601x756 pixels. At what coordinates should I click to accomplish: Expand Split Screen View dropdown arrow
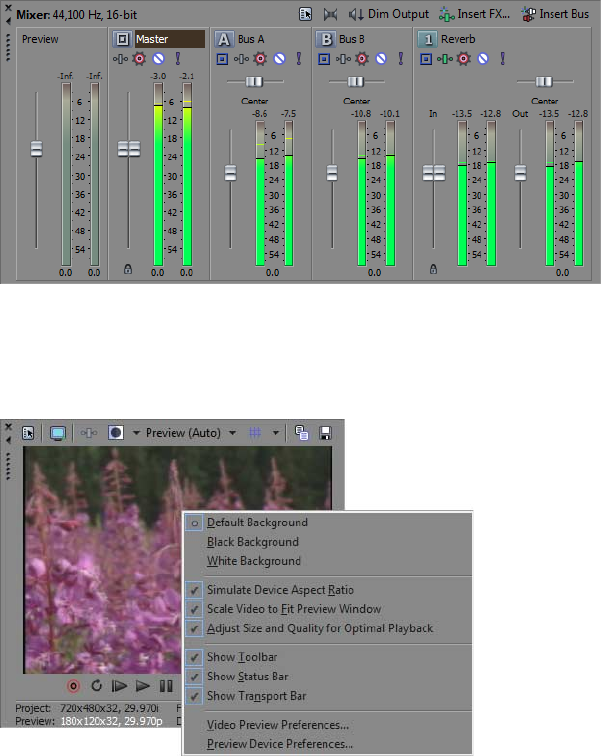136,433
